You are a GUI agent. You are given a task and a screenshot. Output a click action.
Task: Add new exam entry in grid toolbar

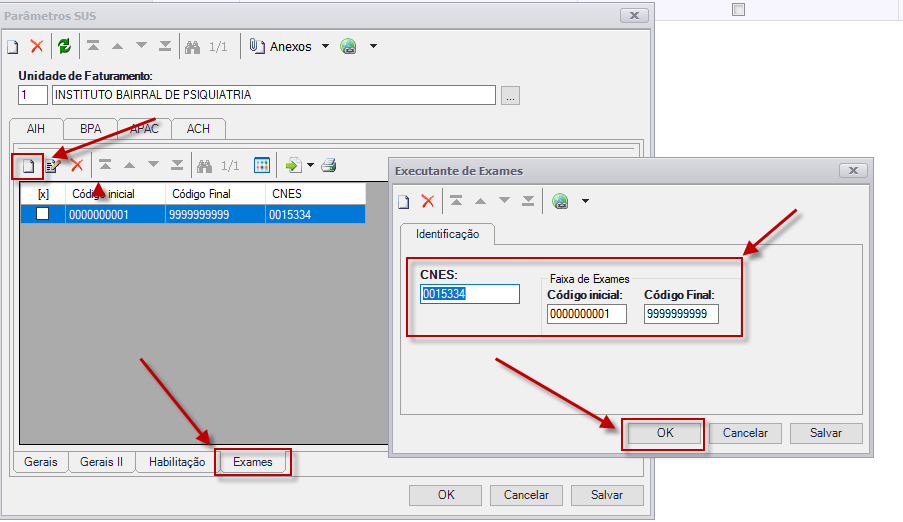[28, 167]
